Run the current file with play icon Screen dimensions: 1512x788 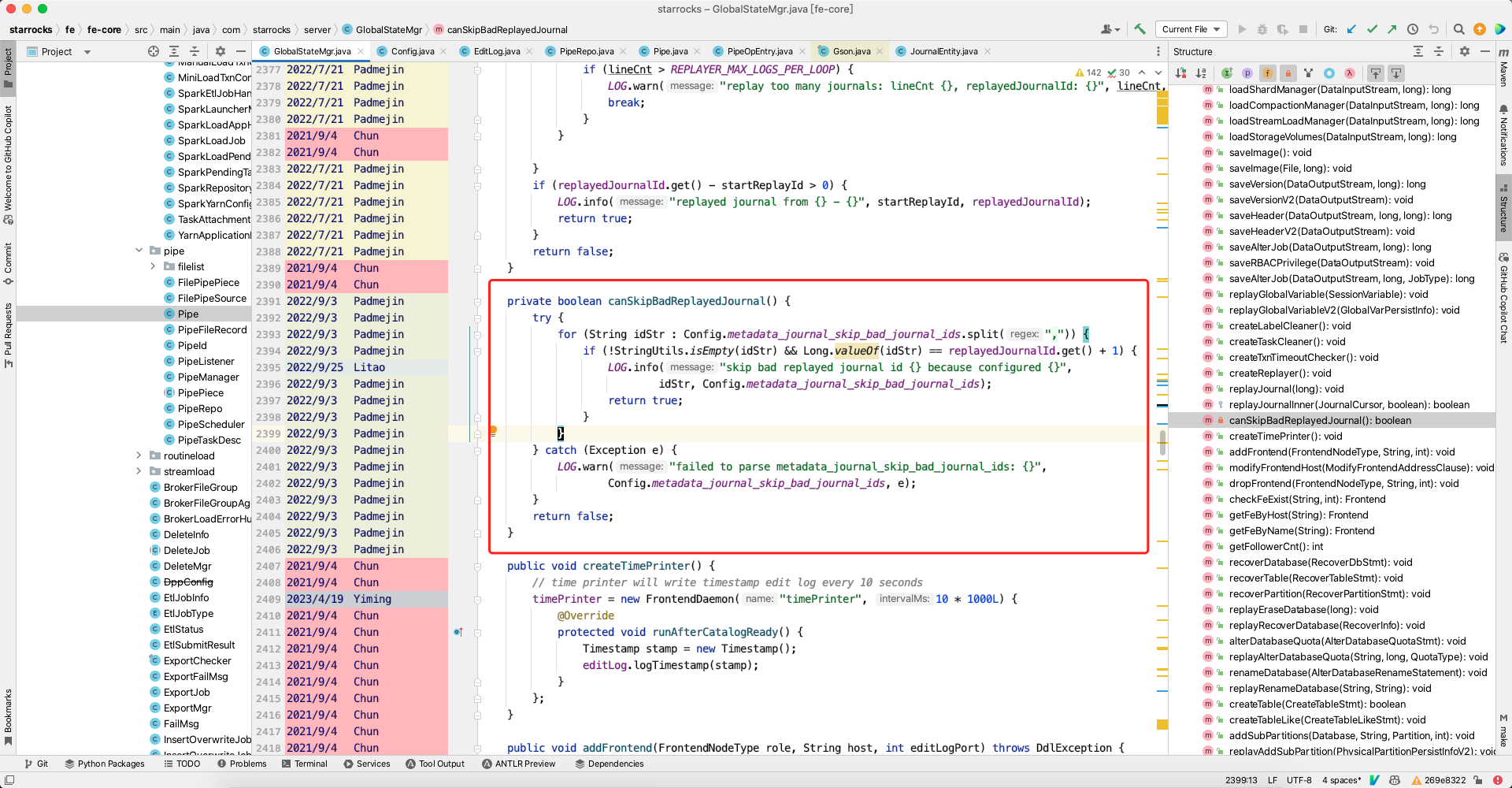point(1242,29)
